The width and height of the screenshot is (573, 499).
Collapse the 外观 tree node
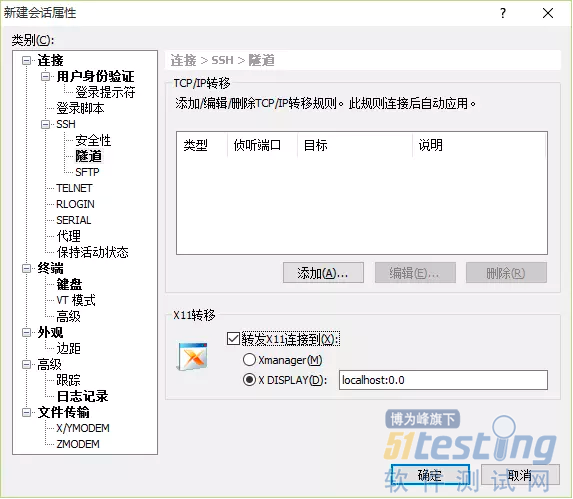point(27,332)
